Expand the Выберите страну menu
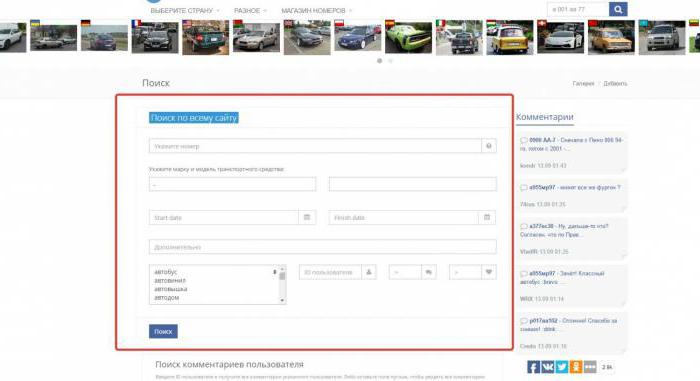This screenshot has height=381, width=700. pyautogui.click(x=185, y=10)
